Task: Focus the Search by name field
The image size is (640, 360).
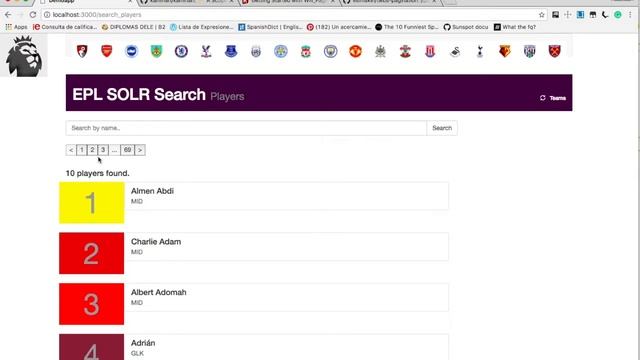Action: click(x=246, y=128)
